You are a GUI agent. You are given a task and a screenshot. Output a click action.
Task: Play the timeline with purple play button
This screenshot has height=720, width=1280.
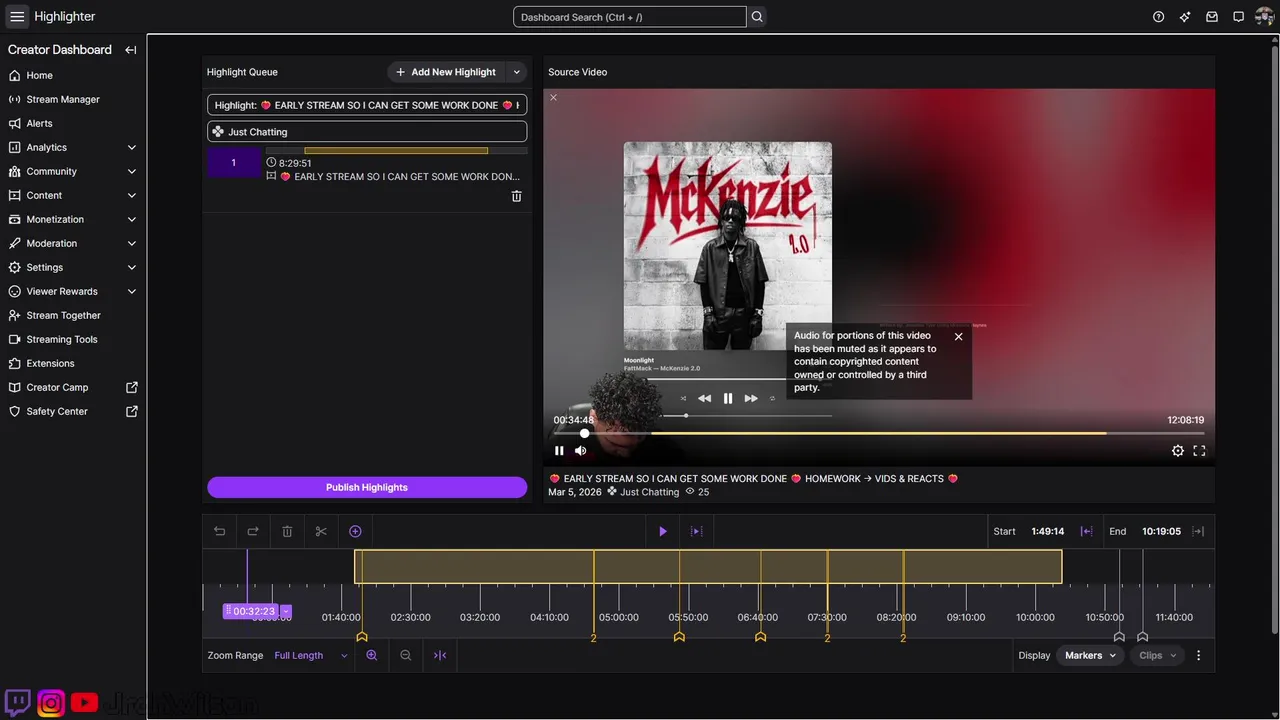(x=662, y=532)
